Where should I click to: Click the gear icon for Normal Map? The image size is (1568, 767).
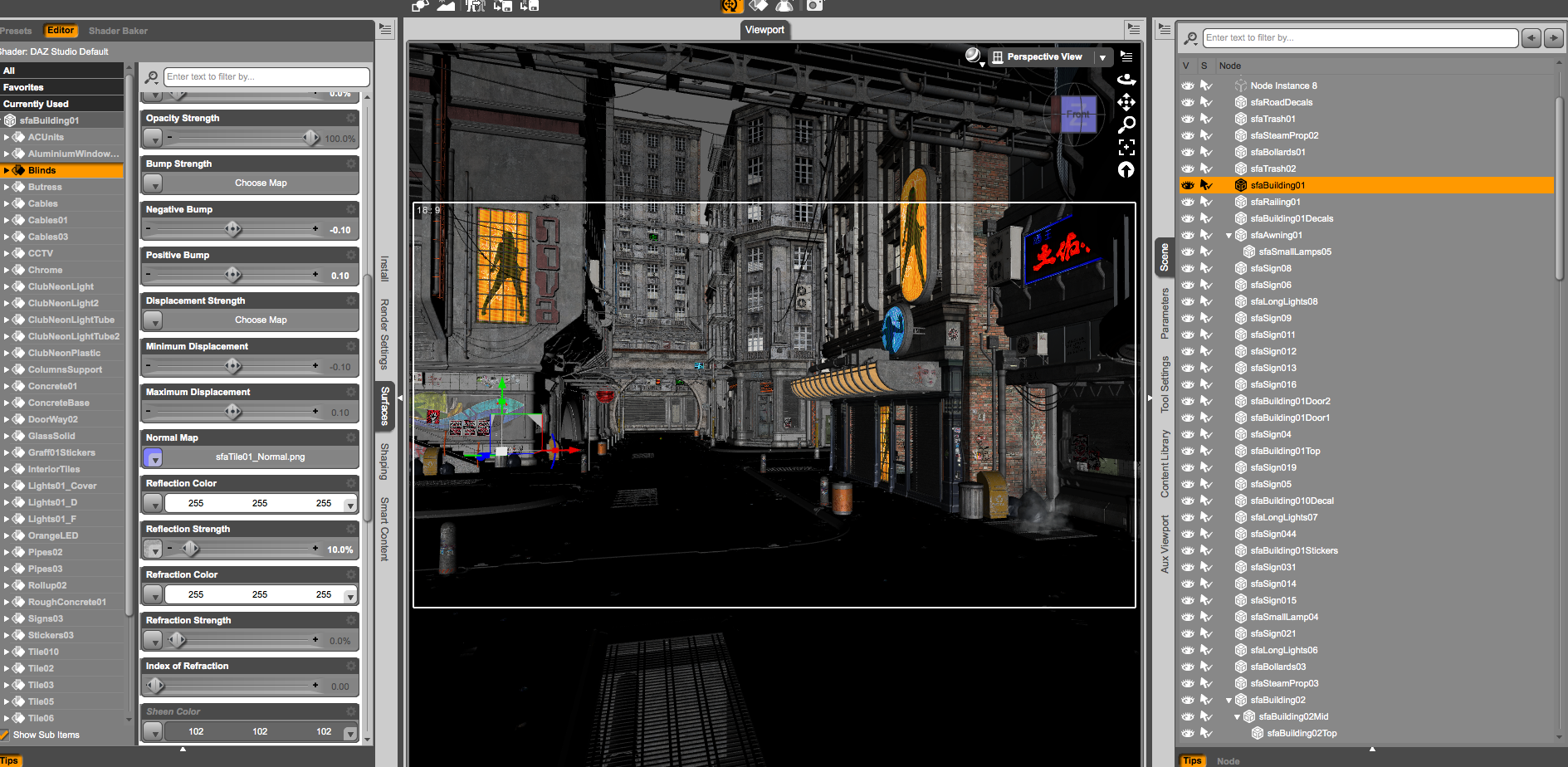point(351,437)
